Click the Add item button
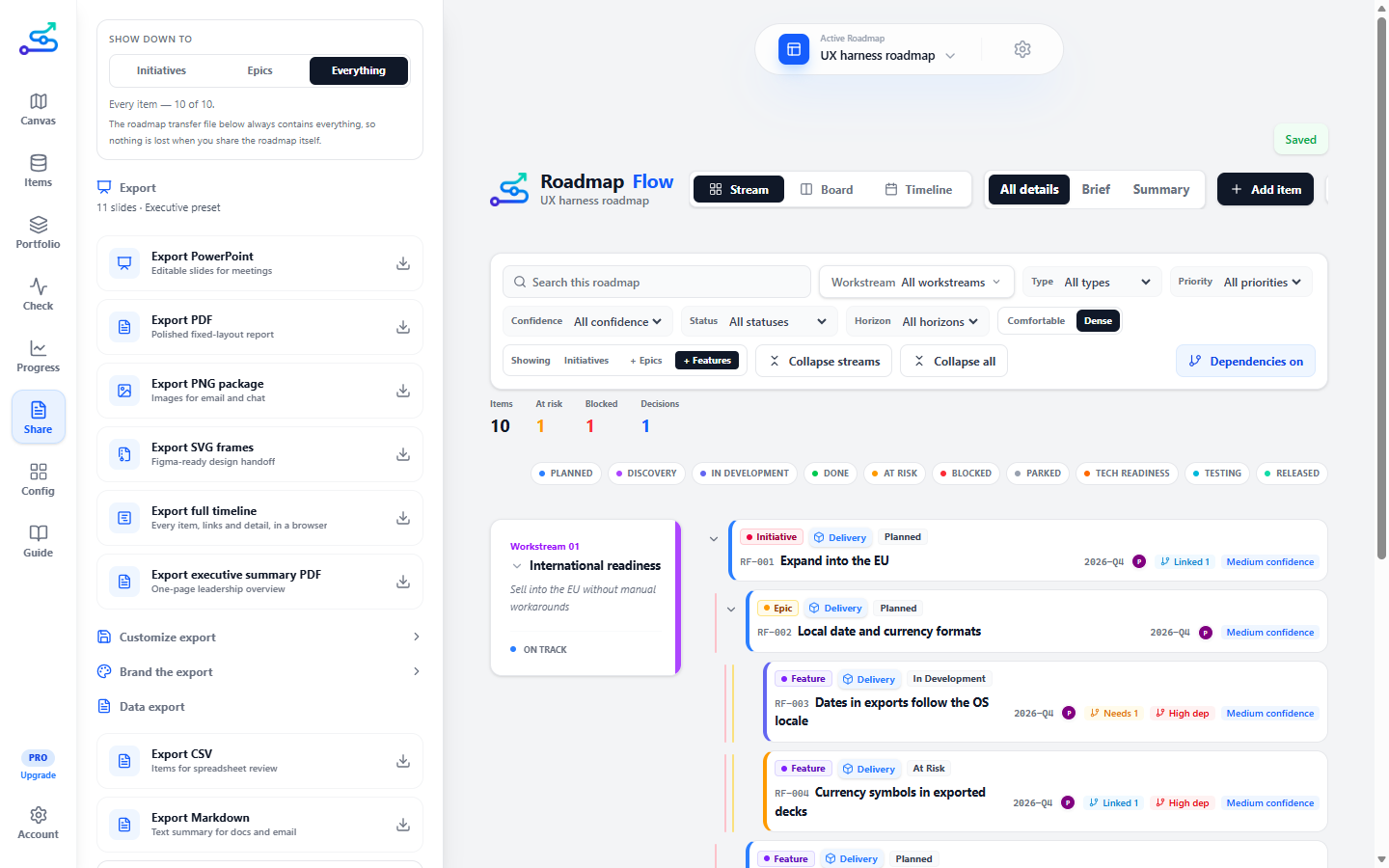Screen dimensions: 1389x868 tap(1266, 190)
